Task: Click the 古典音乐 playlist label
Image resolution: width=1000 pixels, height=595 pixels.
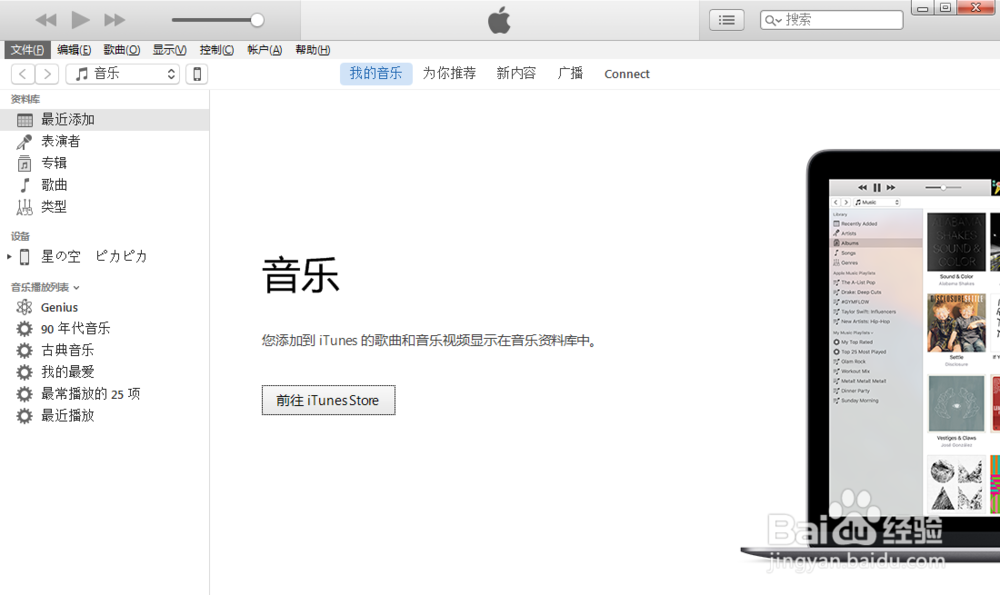Action: 68,350
